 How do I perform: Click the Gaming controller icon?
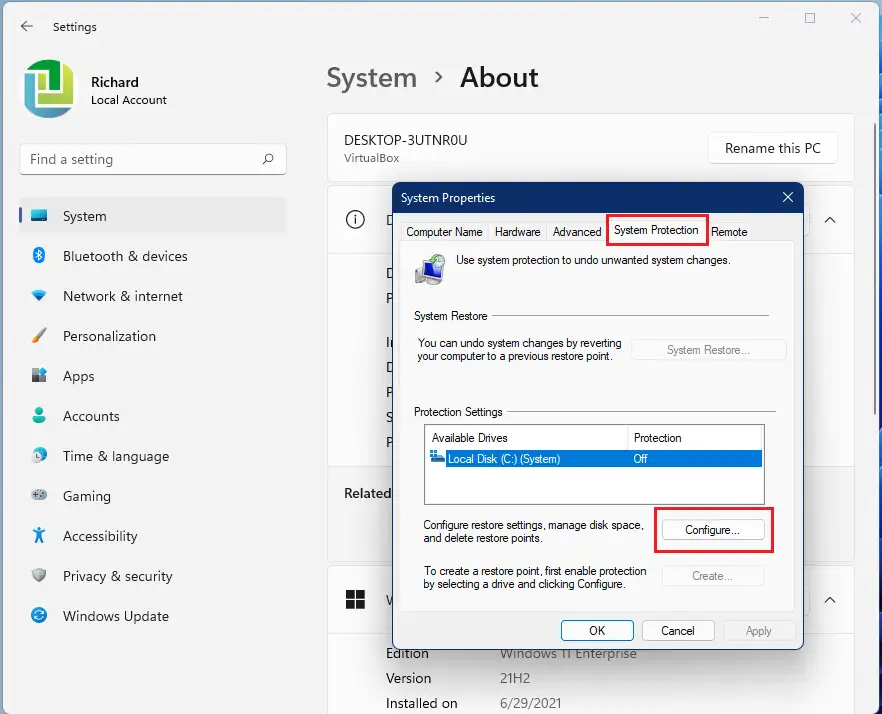pos(39,495)
